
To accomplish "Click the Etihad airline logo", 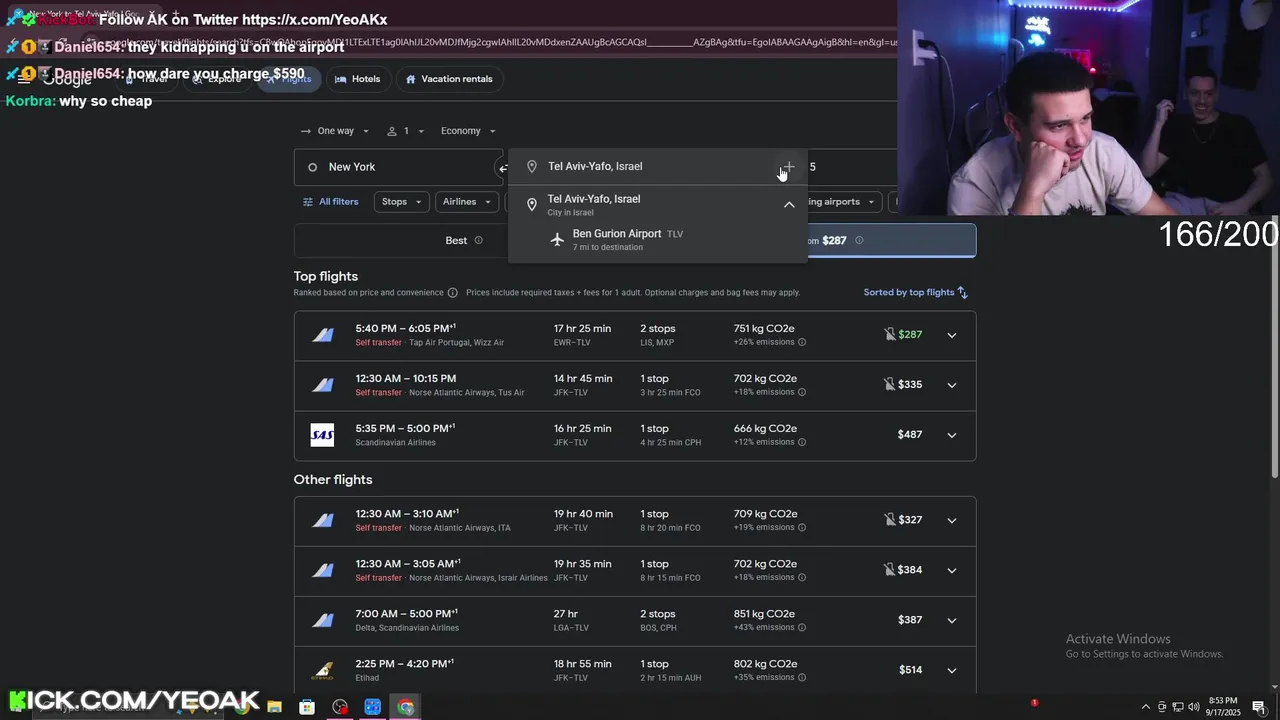I will pyautogui.click(x=322, y=670).
